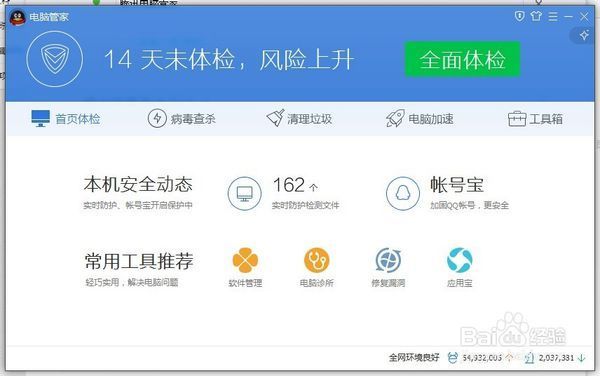
Task: Select the 工具箱 toolbox tab
Action: pos(535,119)
